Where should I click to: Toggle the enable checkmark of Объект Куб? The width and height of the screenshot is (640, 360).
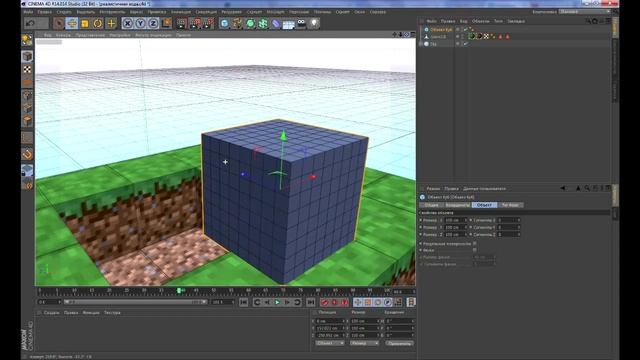tap(465, 29)
